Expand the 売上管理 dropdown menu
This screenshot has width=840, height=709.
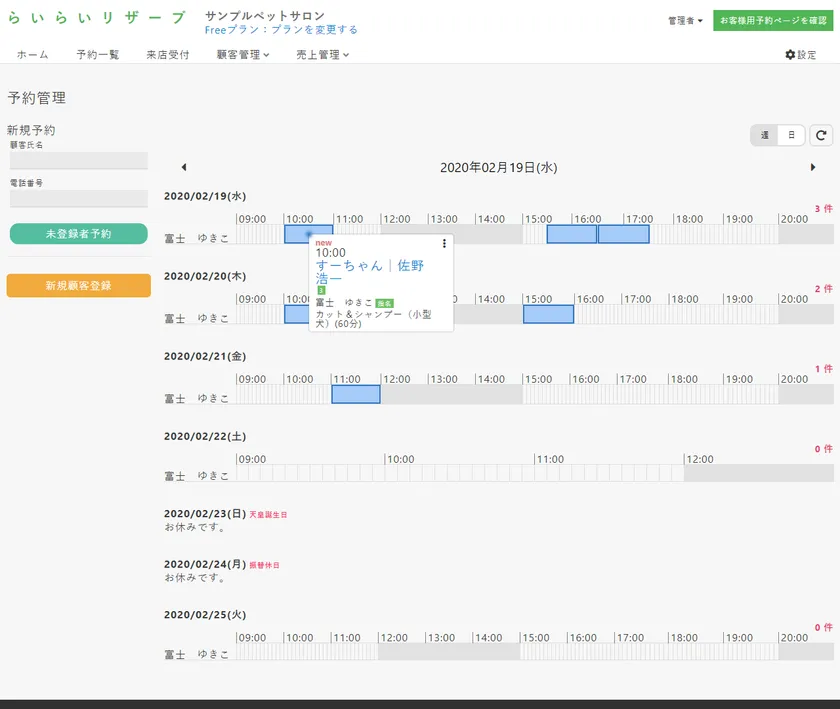pyautogui.click(x=323, y=55)
